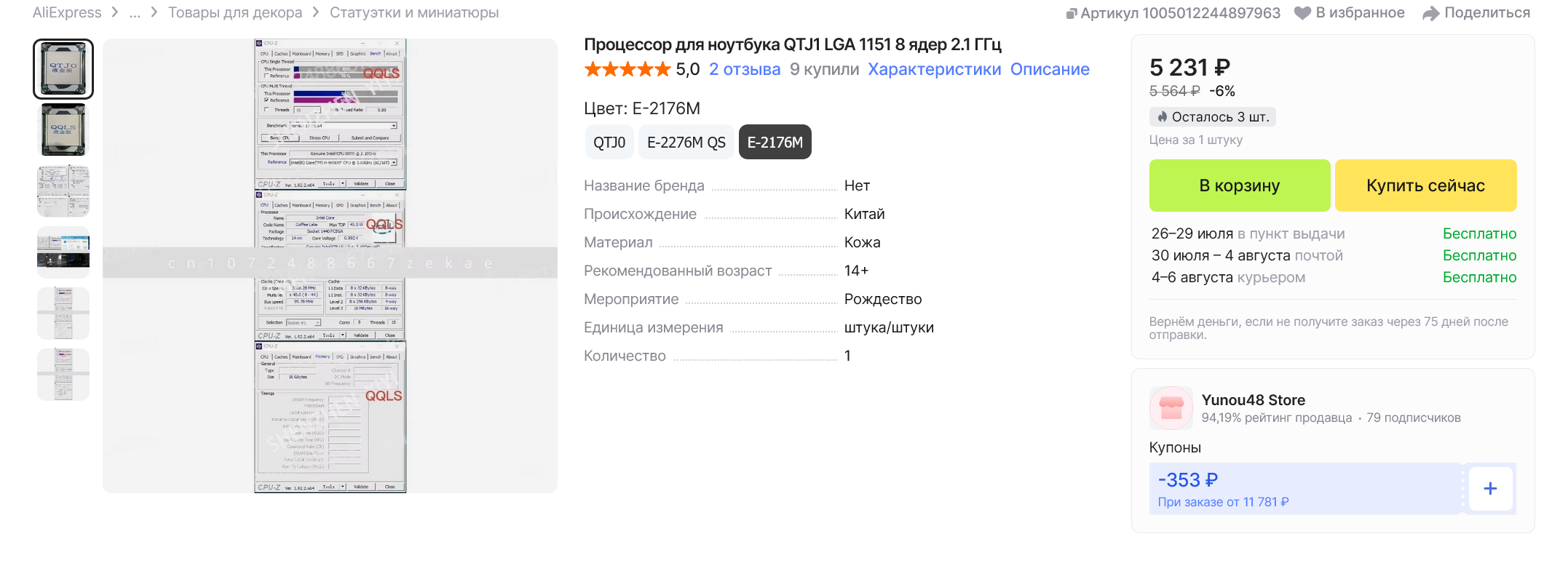1568x587 pixels.
Task: Open the main CPU-Z product image
Action: pyautogui.click(x=330, y=265)
